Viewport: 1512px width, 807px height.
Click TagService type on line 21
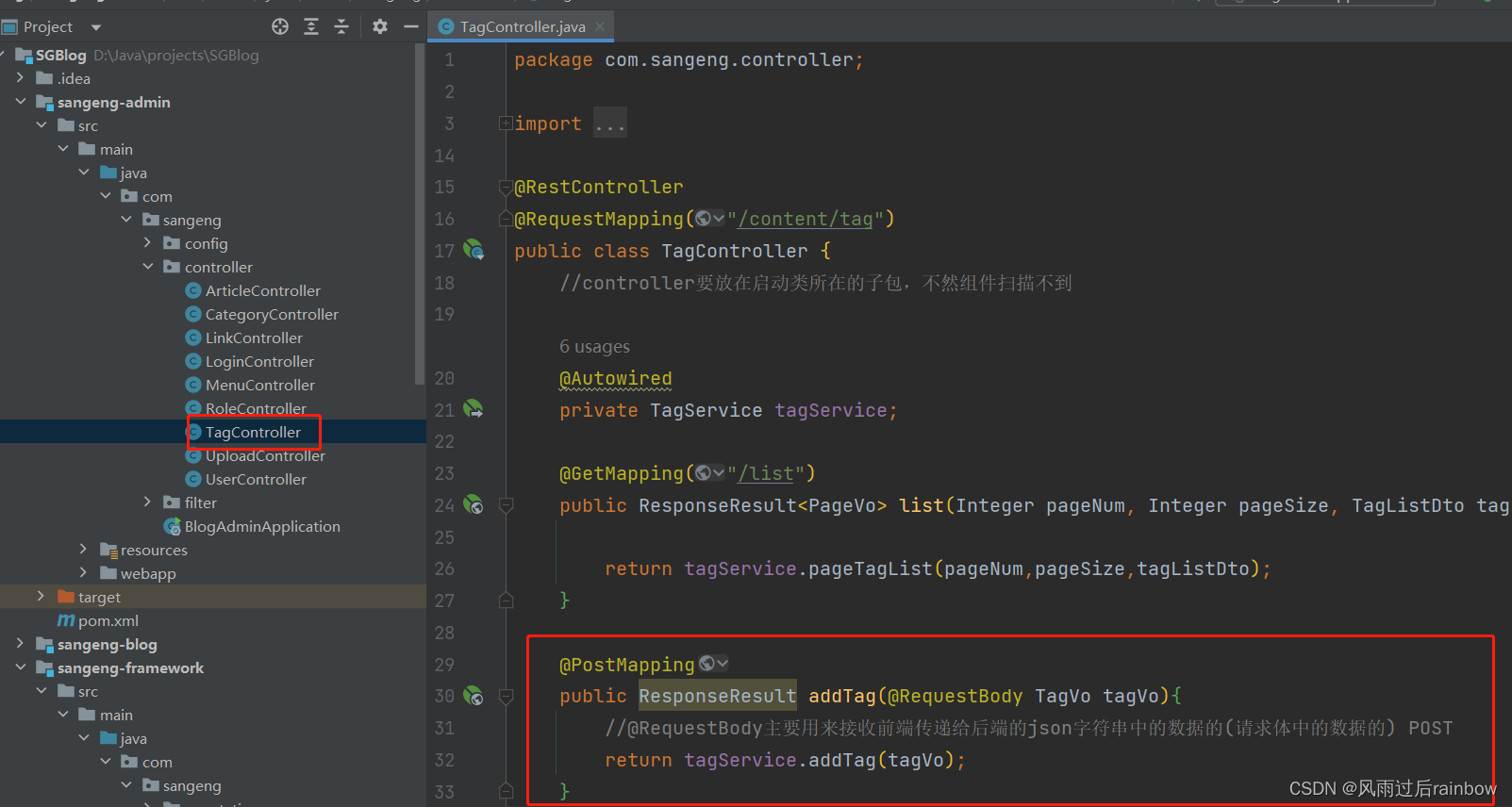click(706, 410)
